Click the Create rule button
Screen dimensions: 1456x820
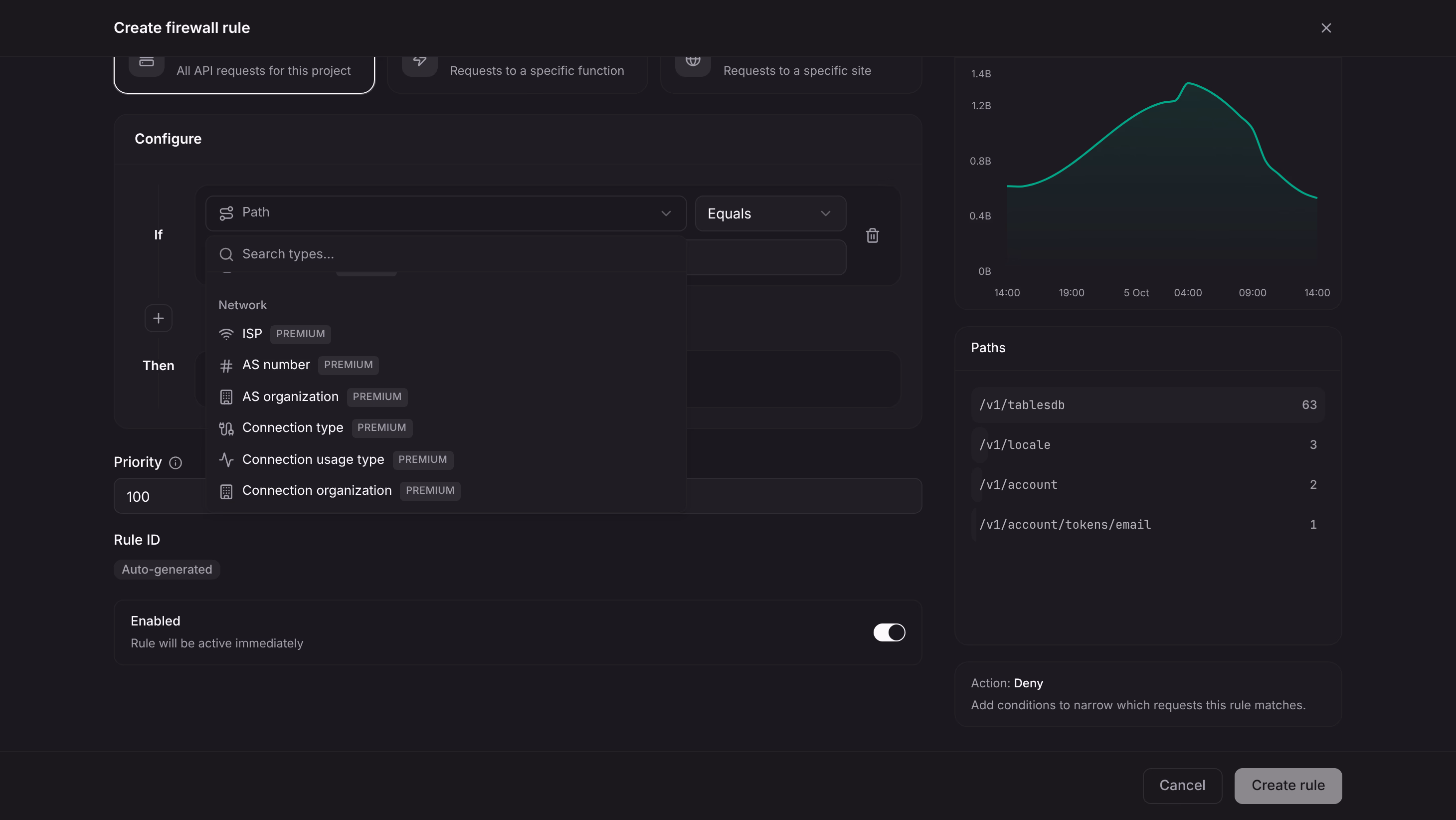click(x=1287, y=786)
